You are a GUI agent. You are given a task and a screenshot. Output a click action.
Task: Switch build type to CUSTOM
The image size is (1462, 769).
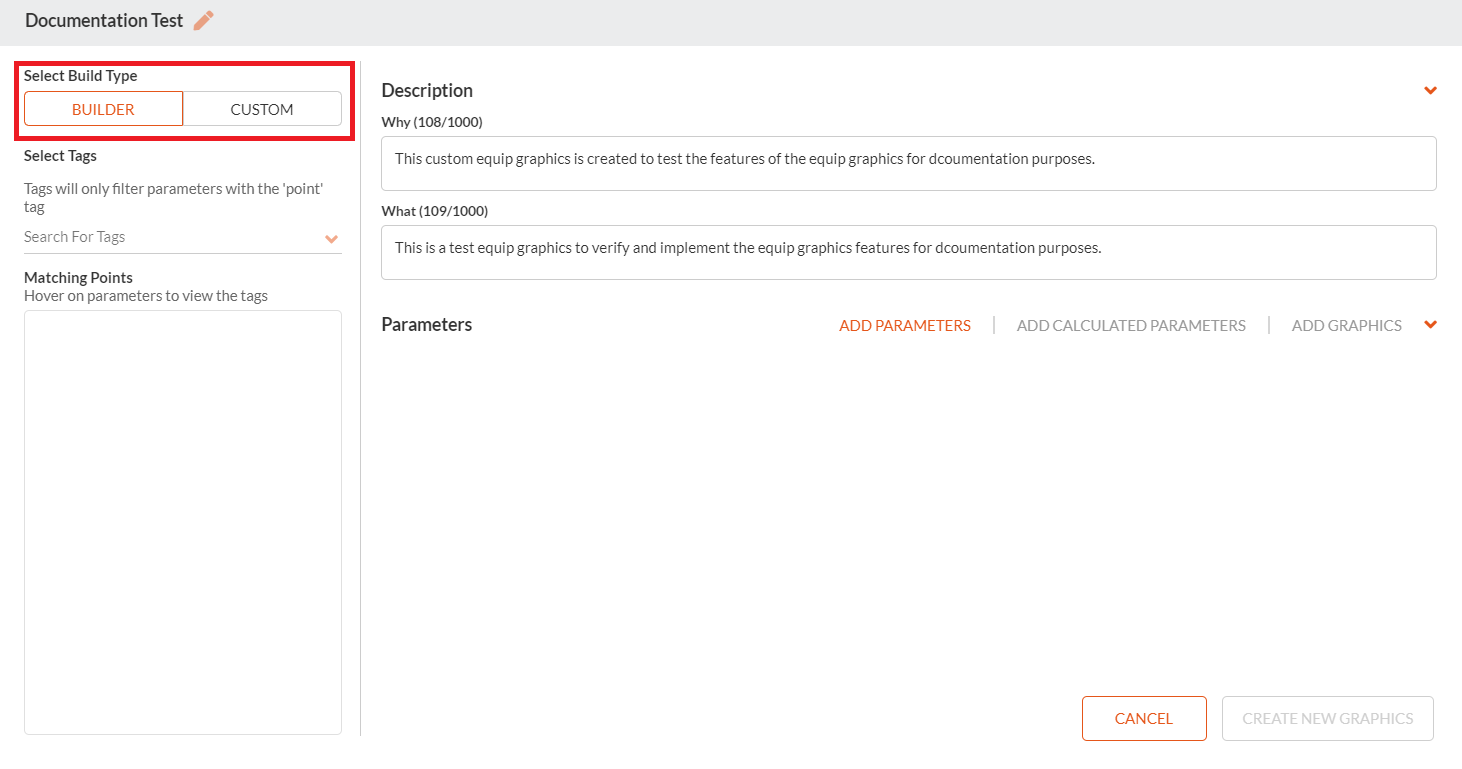click(262, 109)
